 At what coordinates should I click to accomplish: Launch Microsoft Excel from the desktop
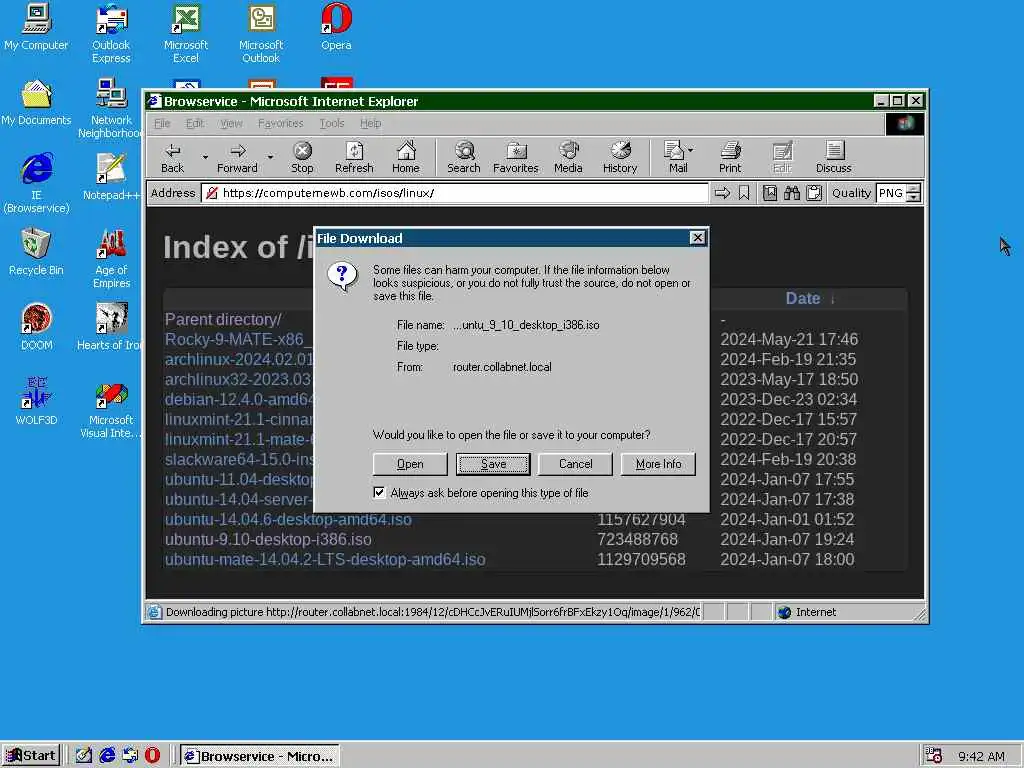(x=185, y=33)
